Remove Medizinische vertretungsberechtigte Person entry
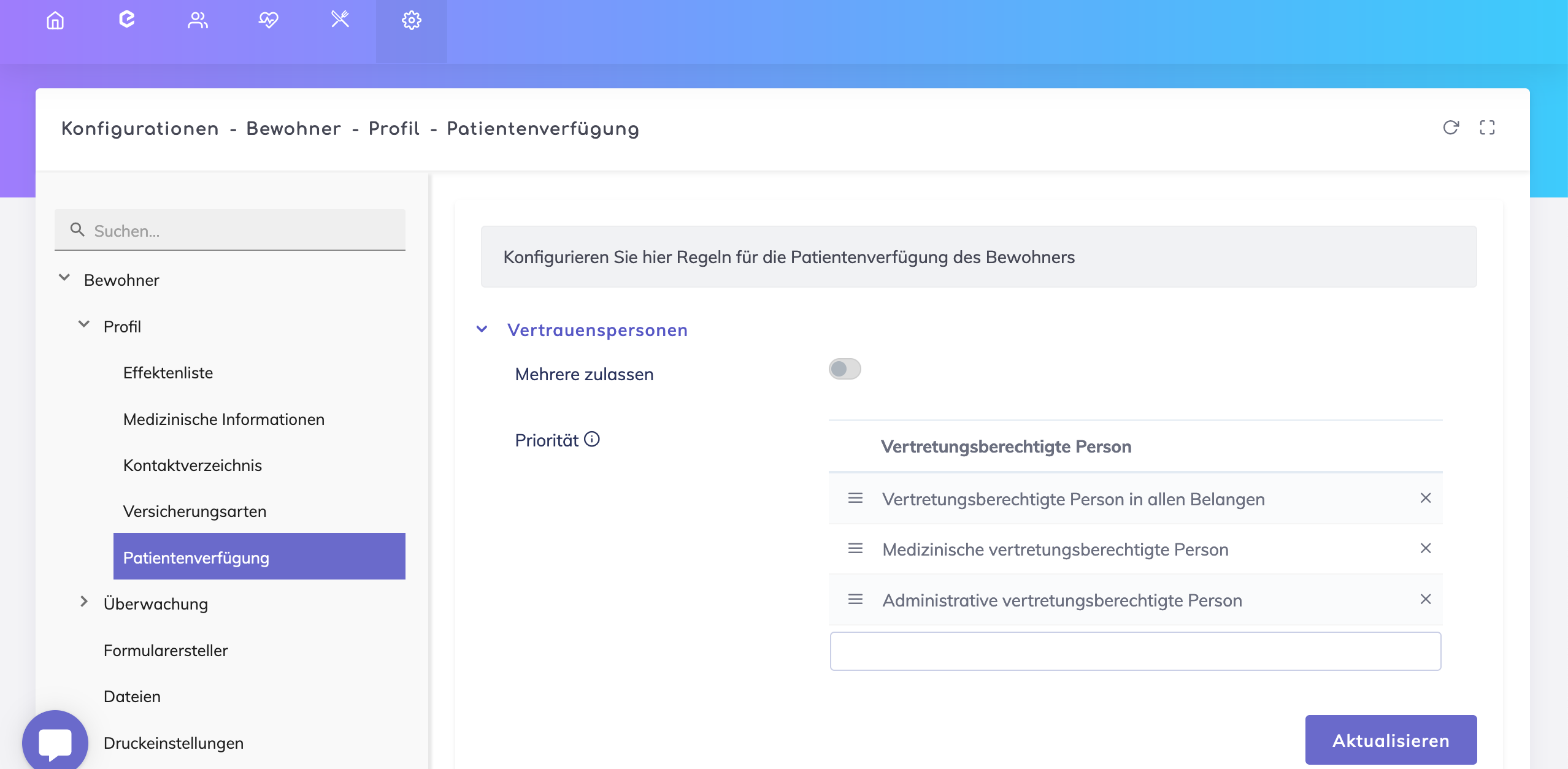Screen dimensions: 1568x769 1426,548
